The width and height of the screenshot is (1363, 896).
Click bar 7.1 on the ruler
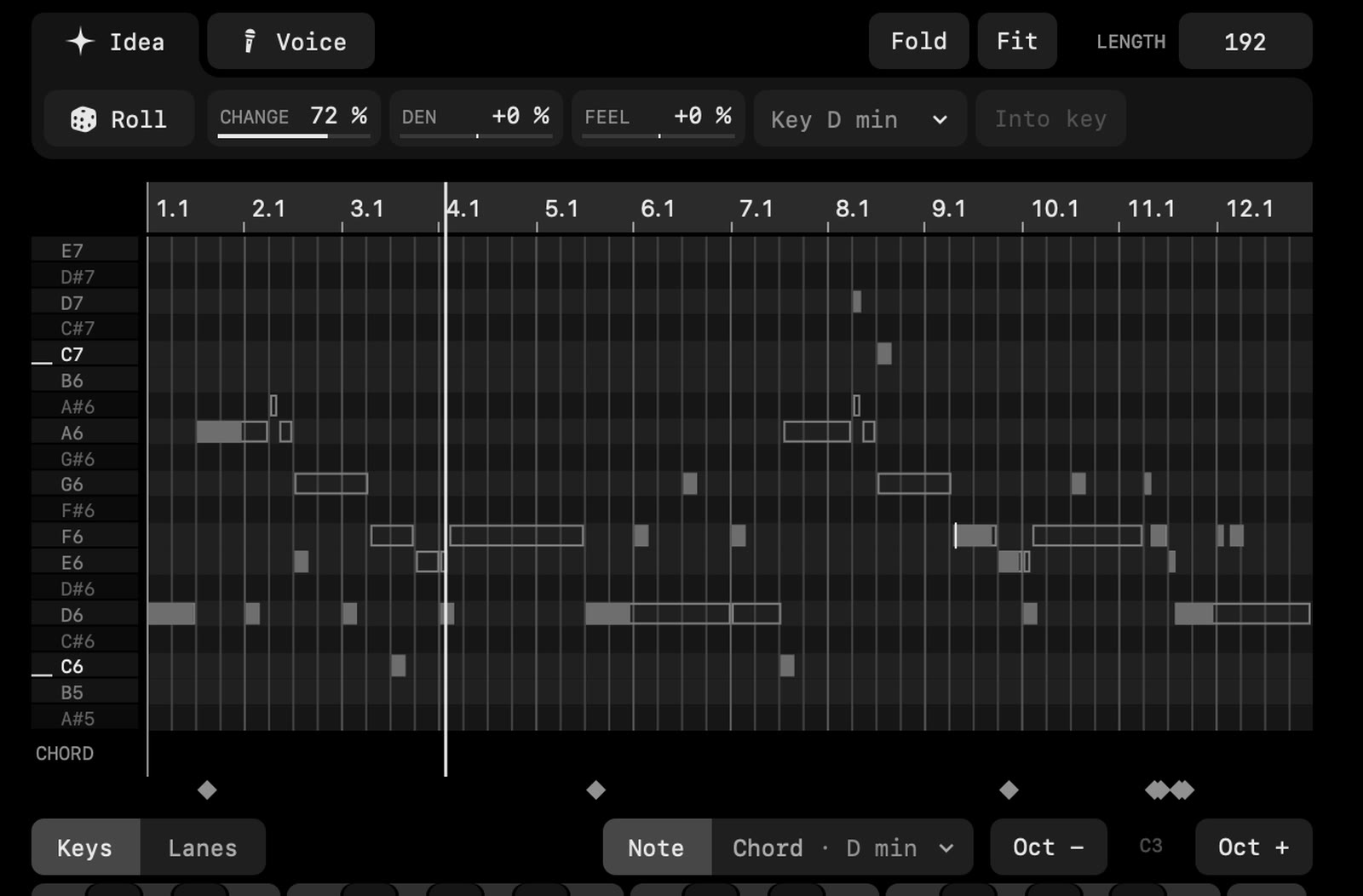point(756,209)
